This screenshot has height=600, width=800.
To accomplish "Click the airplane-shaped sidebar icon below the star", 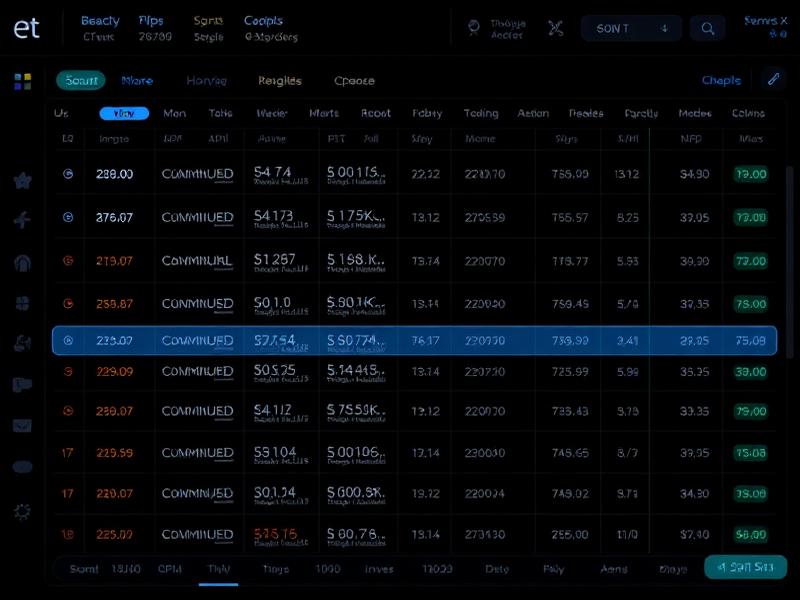I will coord(22,220).
